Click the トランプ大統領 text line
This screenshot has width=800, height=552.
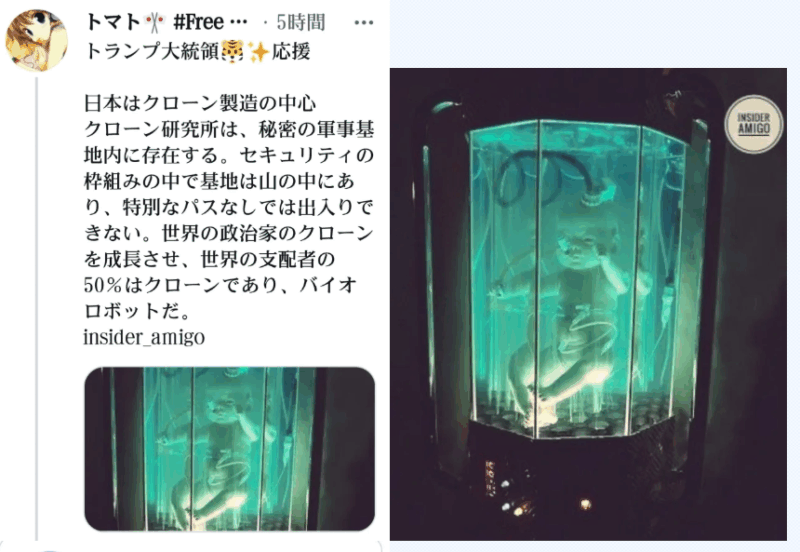point(153,52)
